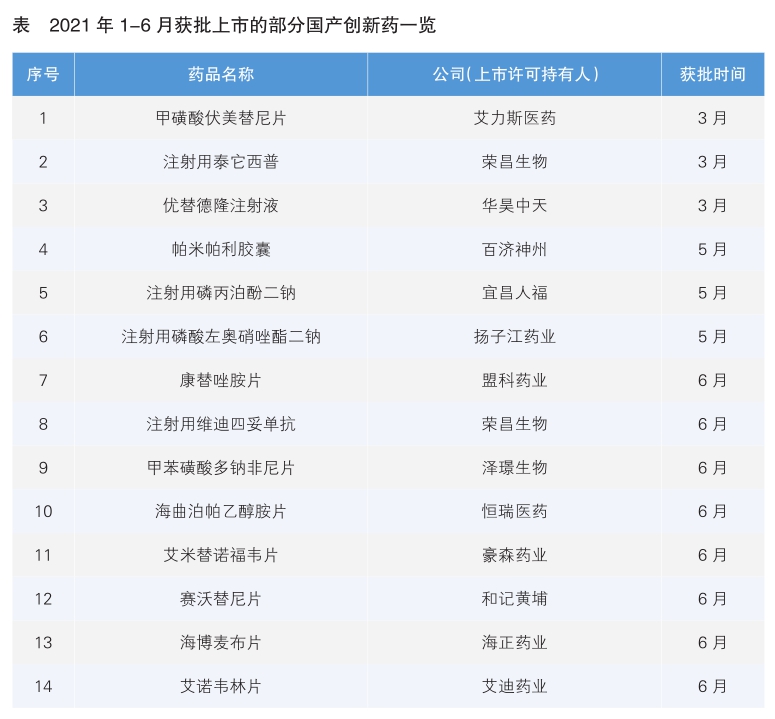Click the table title starting with 表 2021 年
This screenshot has height=719, width=775.
tap(224, 26)
